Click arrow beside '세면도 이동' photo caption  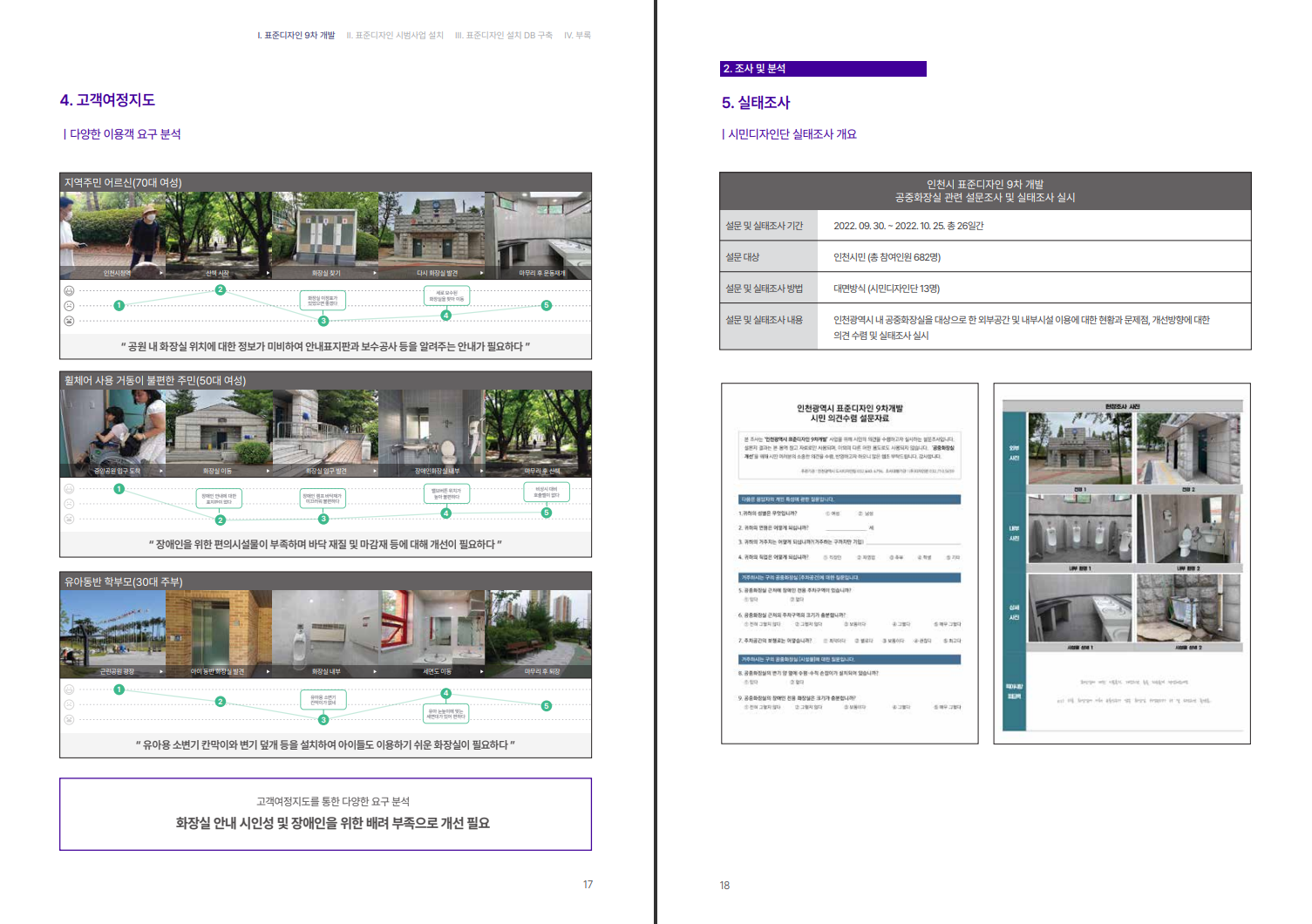481,672
